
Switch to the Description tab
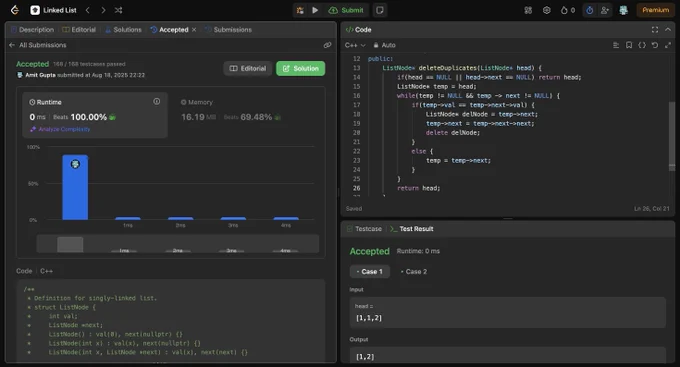tap(33, 29)
